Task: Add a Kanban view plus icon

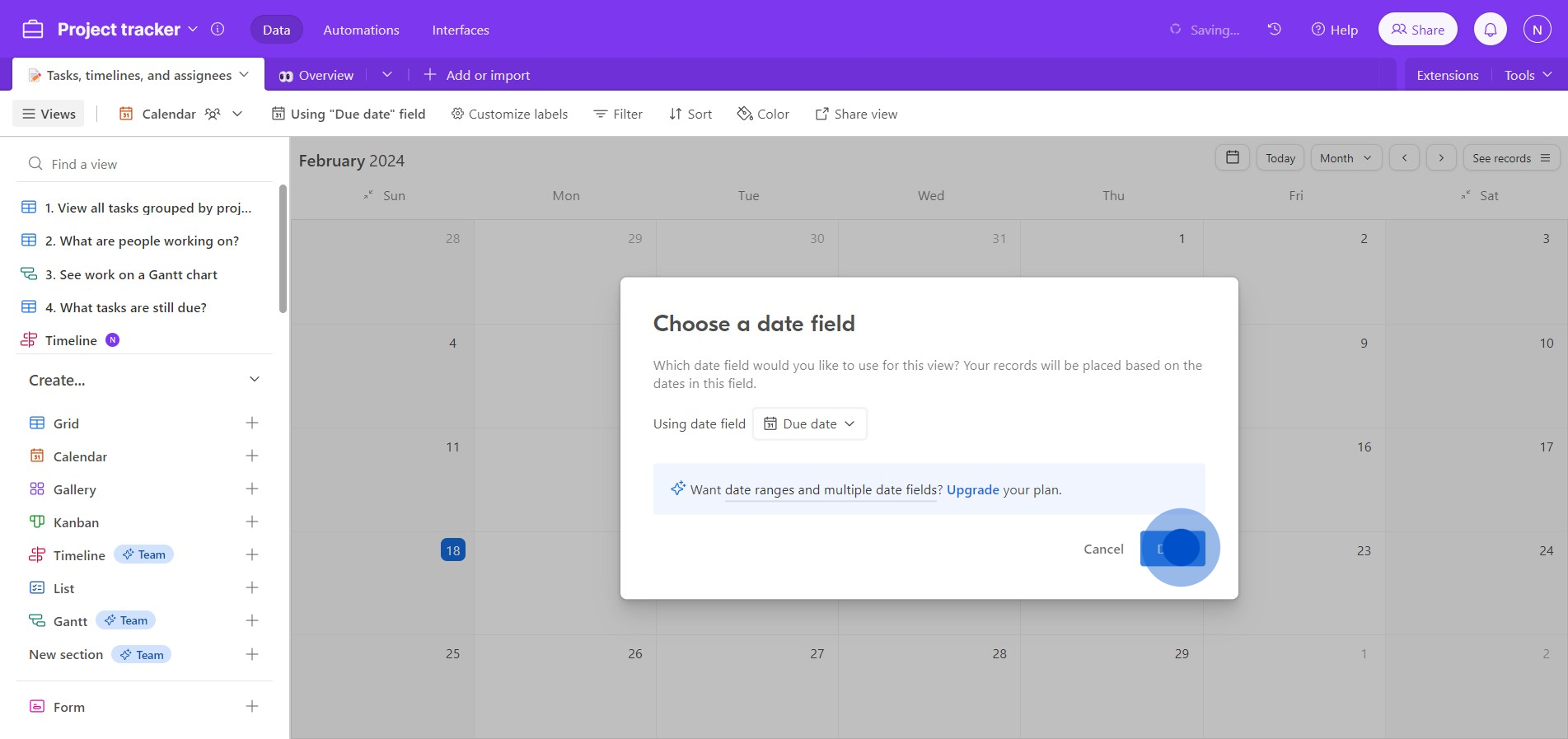Action: 252,522
